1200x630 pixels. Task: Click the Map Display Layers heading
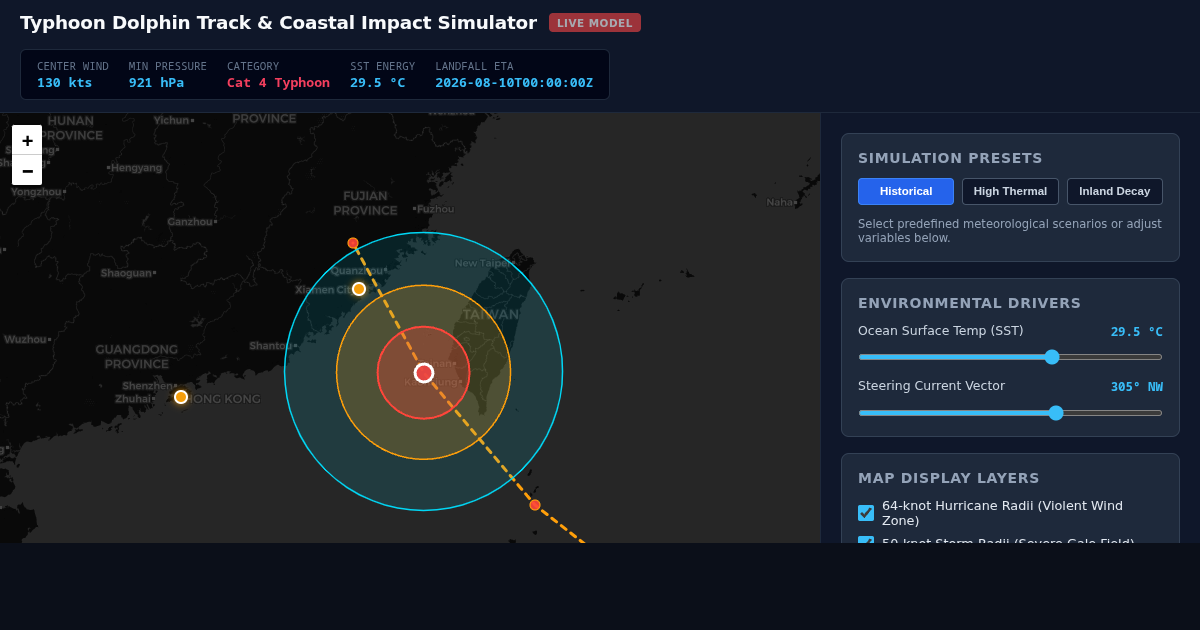tap(949, 478)
